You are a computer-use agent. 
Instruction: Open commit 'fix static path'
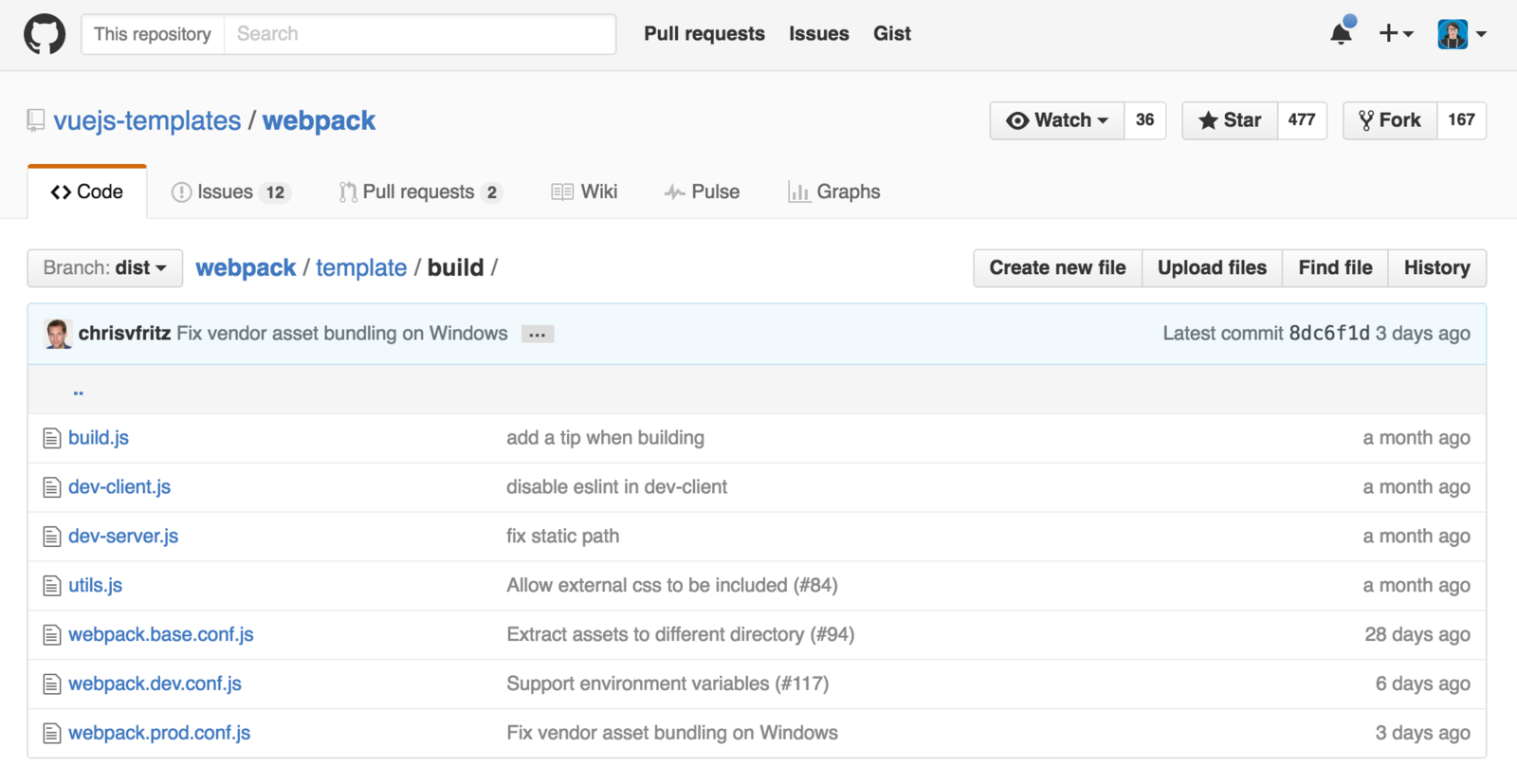click(562, 537)
